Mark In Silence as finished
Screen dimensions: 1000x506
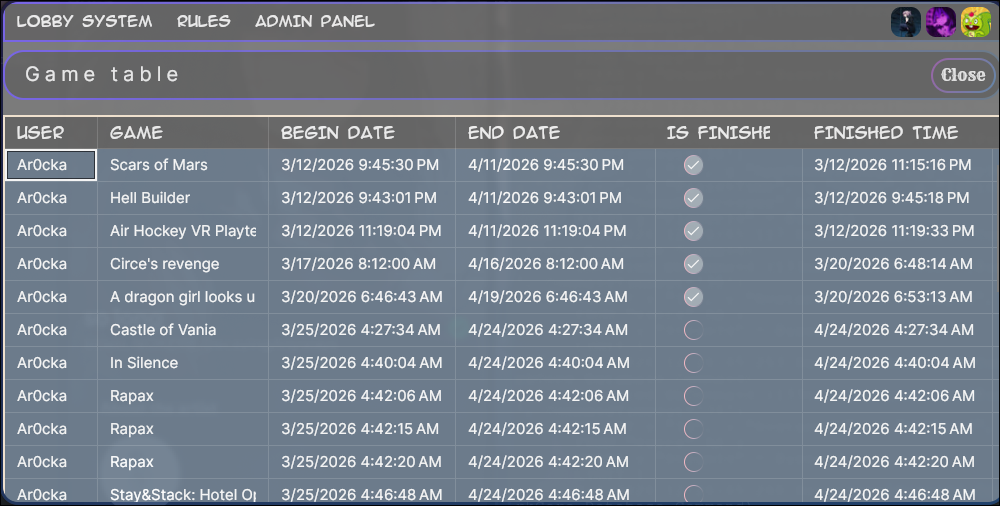click(693, 363)
